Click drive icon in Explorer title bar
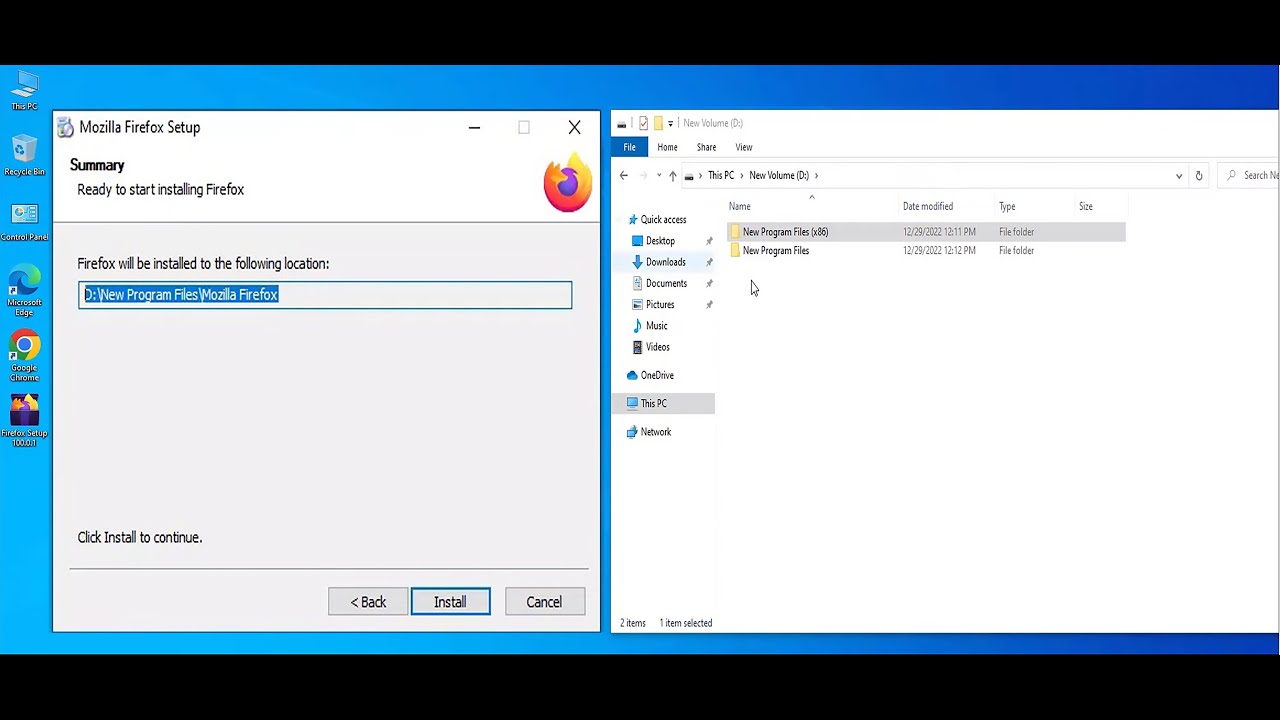1280x720 pixels. [622, 123]
